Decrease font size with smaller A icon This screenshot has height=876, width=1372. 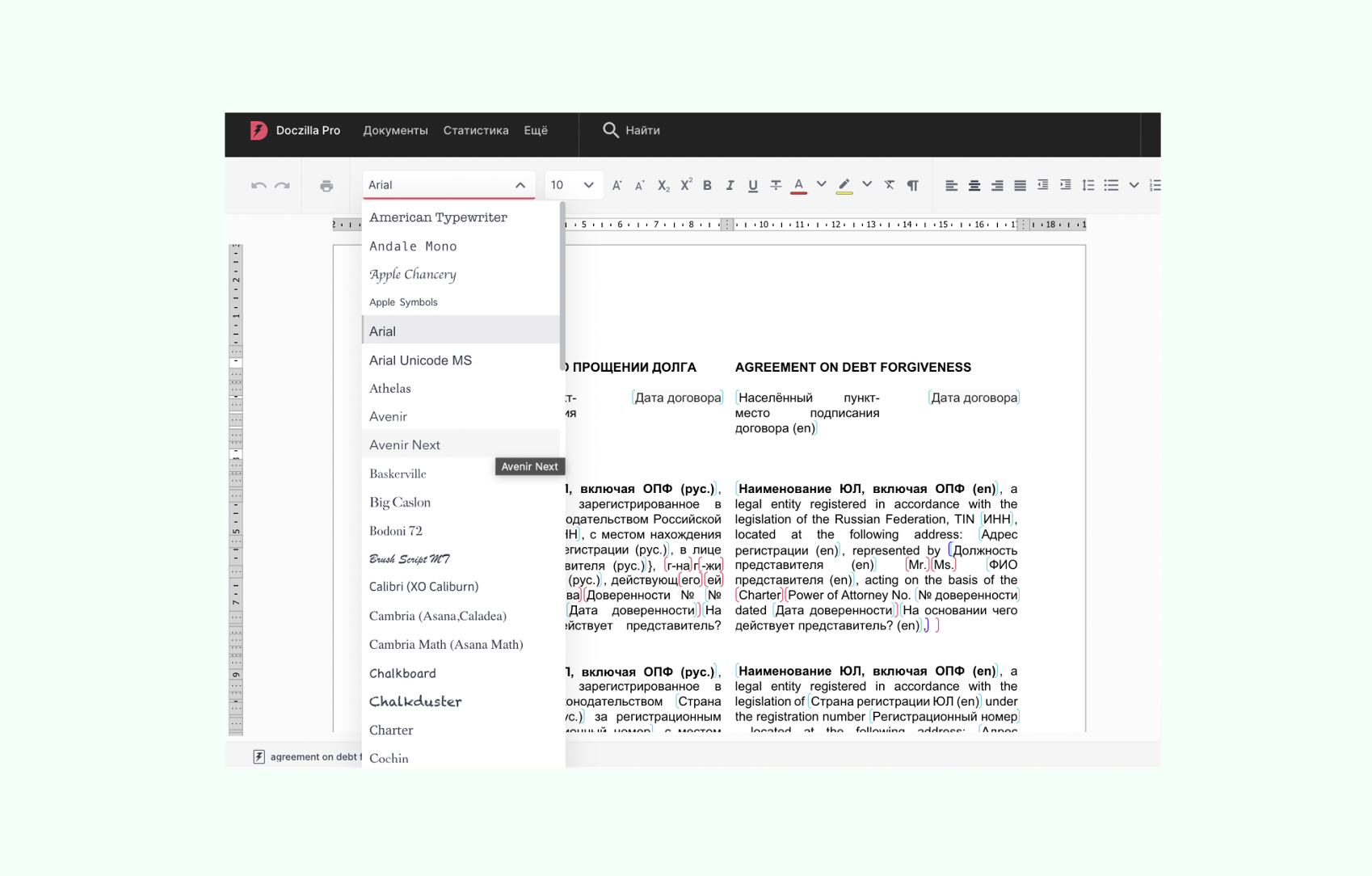(x=639, y=185)
